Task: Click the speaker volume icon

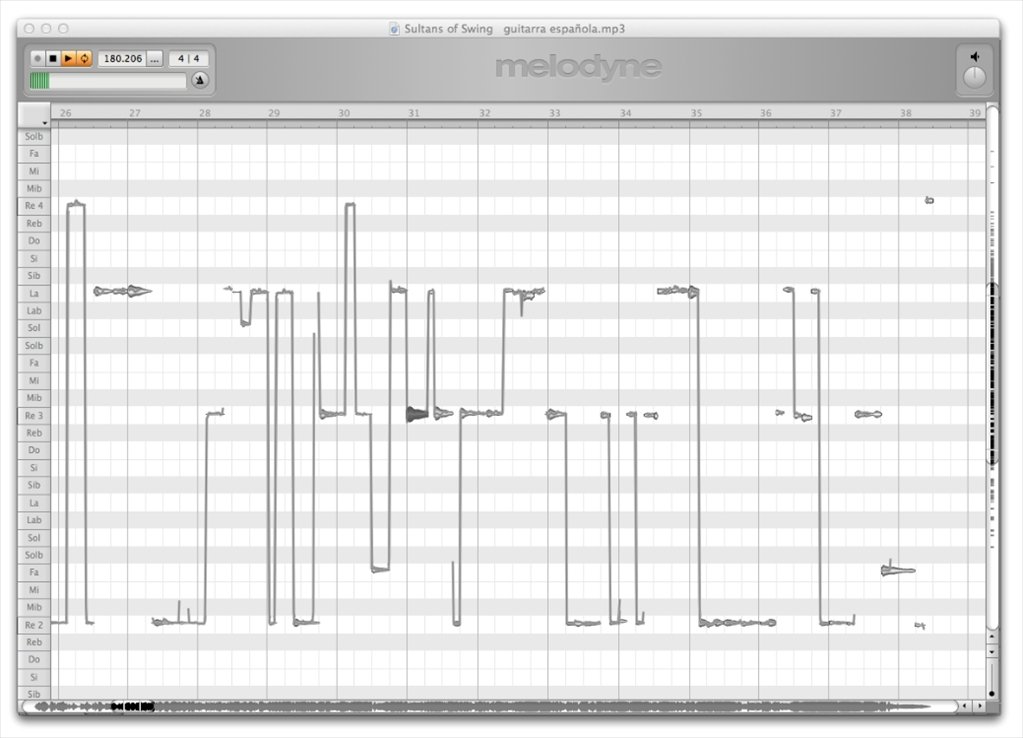Action: pyautogui.click(x=975, y=57)
